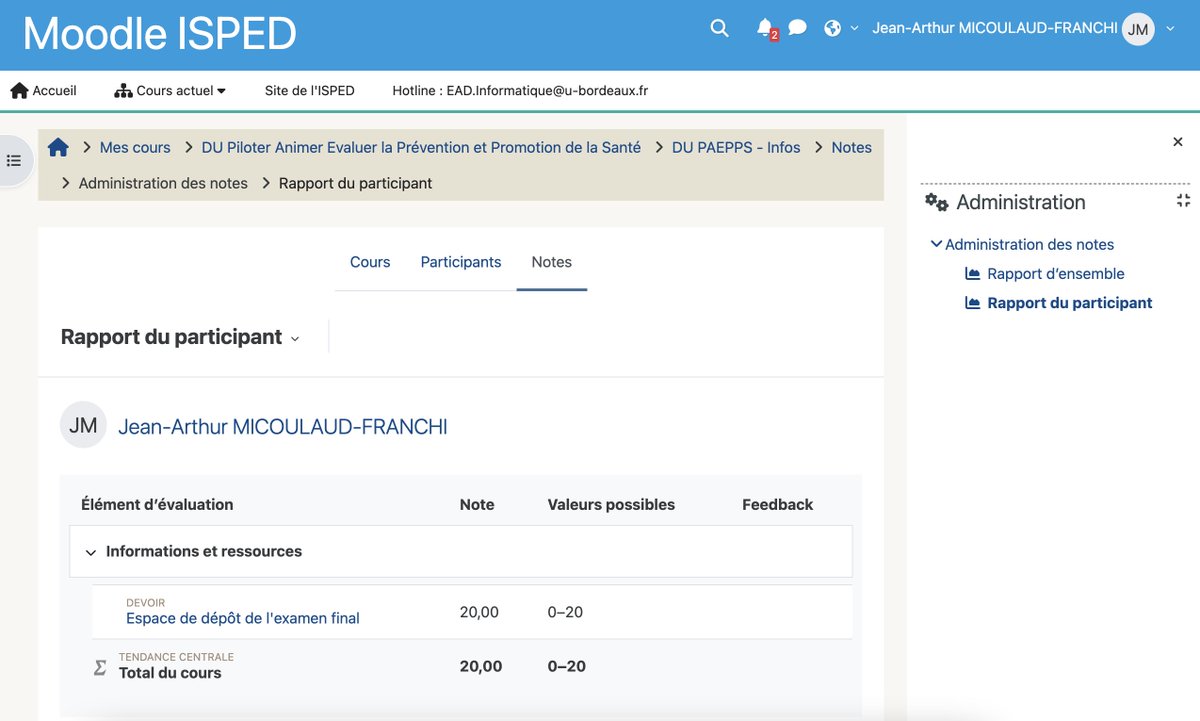1200x721 pixels.
Task: Open DU Piloter Animer Evaluer breadcrumb link
Action: [x=421, y=147]
